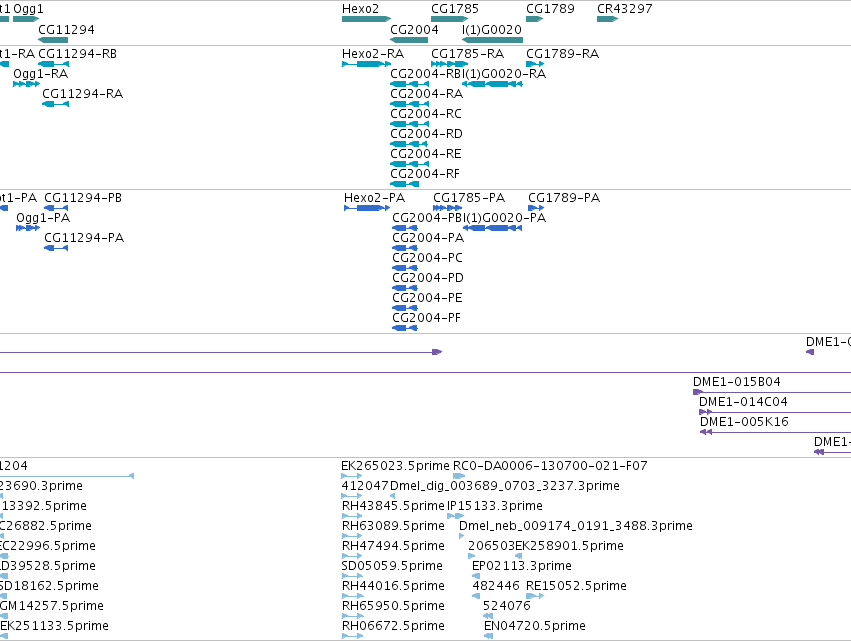Image resolution: width=851 pixels, height=641 pixels.
Task: Select the CG2004-RF transcript
Action: coord(404,185)
